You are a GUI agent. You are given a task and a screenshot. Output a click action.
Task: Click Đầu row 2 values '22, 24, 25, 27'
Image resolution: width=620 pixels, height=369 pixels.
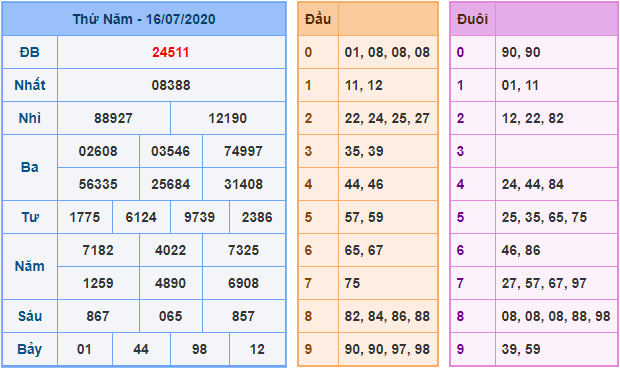point(387,118)
